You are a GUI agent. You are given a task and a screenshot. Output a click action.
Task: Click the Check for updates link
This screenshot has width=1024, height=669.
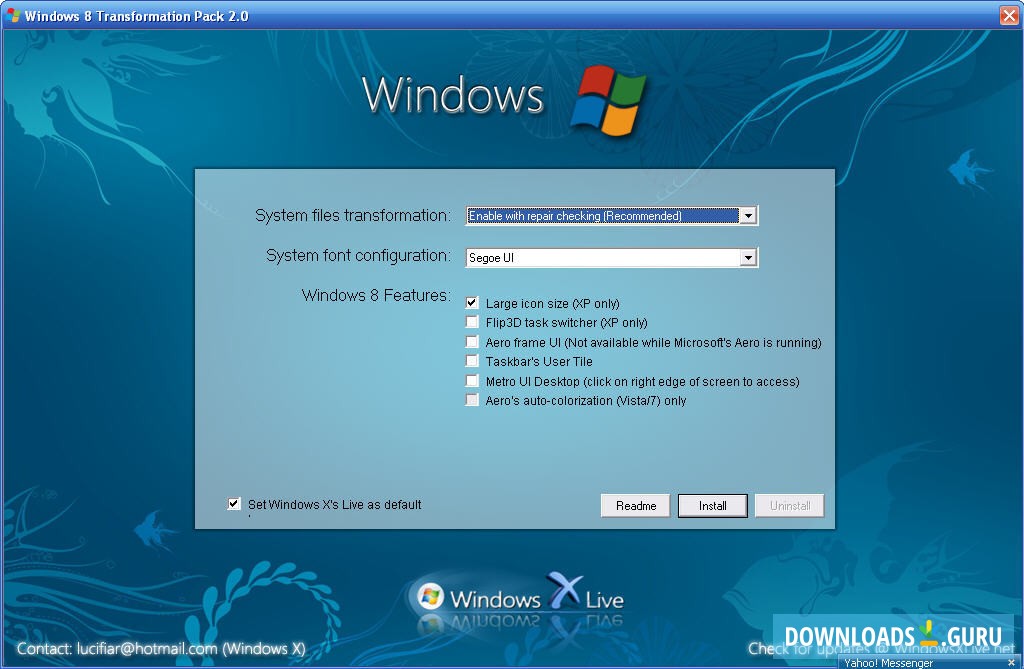click(881, 649)
